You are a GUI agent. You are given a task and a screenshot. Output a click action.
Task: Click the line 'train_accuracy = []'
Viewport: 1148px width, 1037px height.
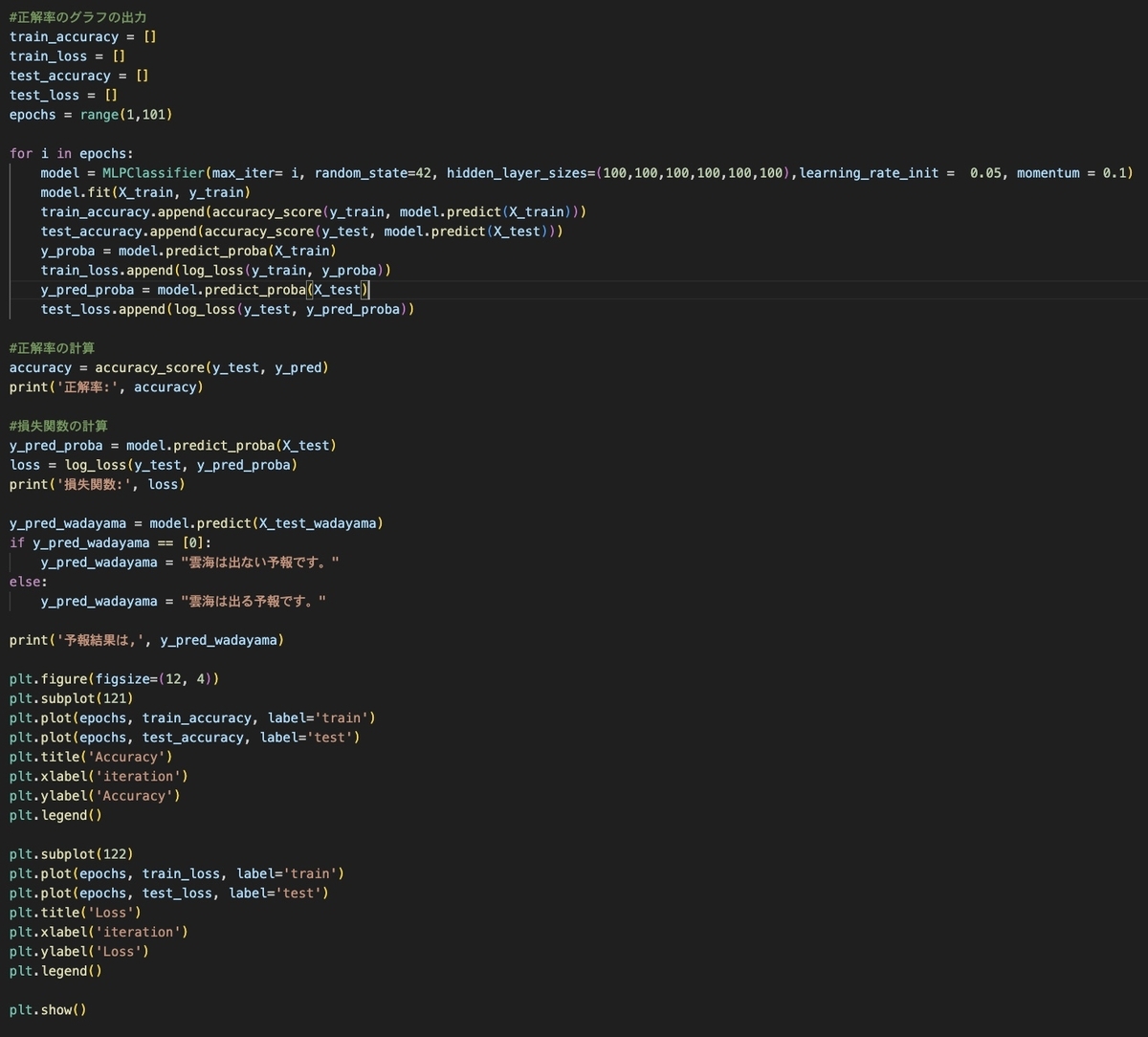(83, 36)
